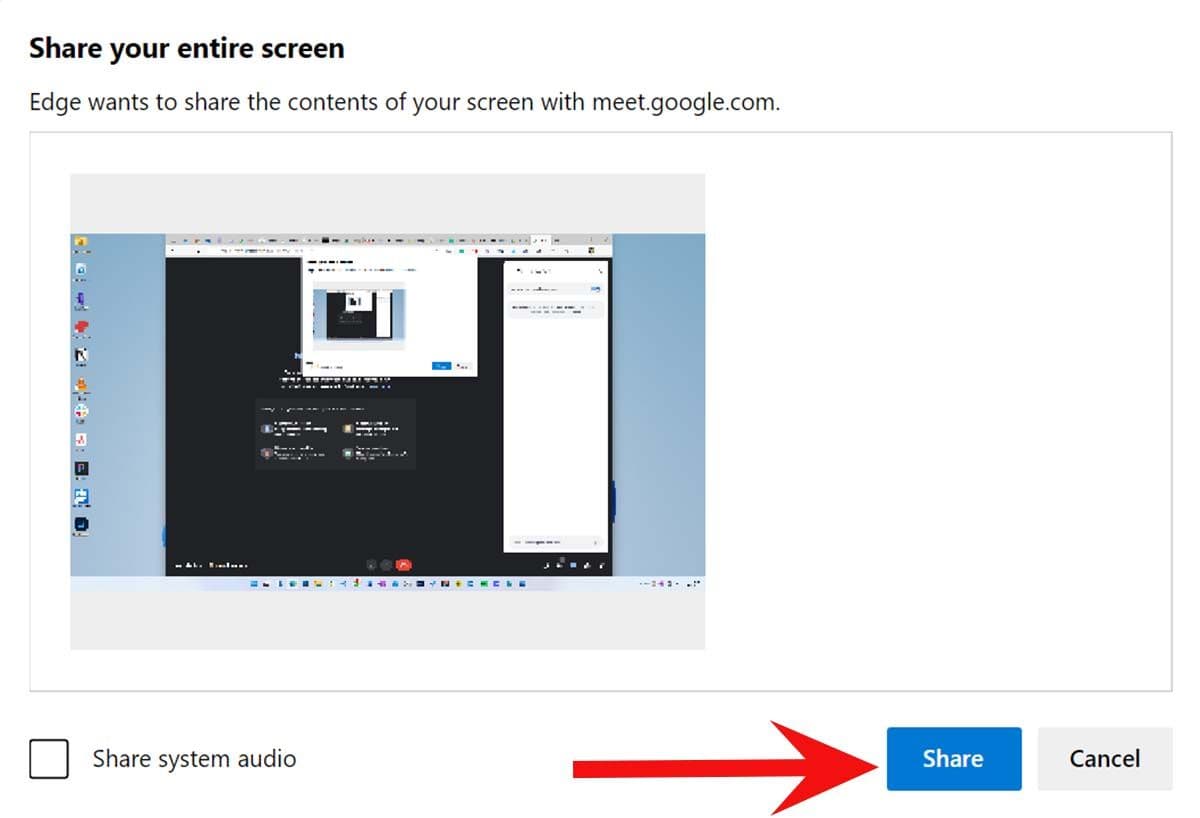Click the VLC cone icon in the preview
This screenshot has width=1200, height=818.
pyautogui.click(x=81, y=384)
